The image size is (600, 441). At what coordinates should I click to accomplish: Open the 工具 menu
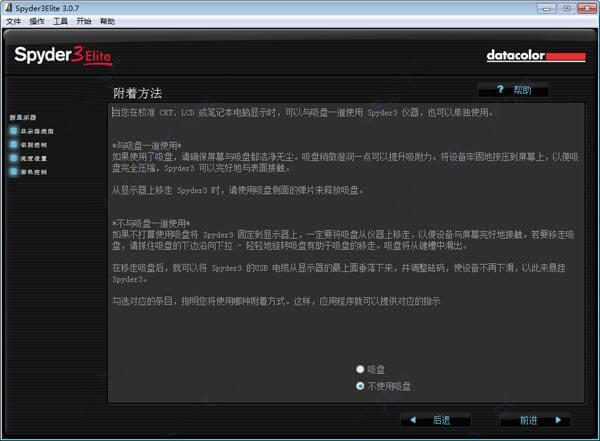(x=60, y=21)
